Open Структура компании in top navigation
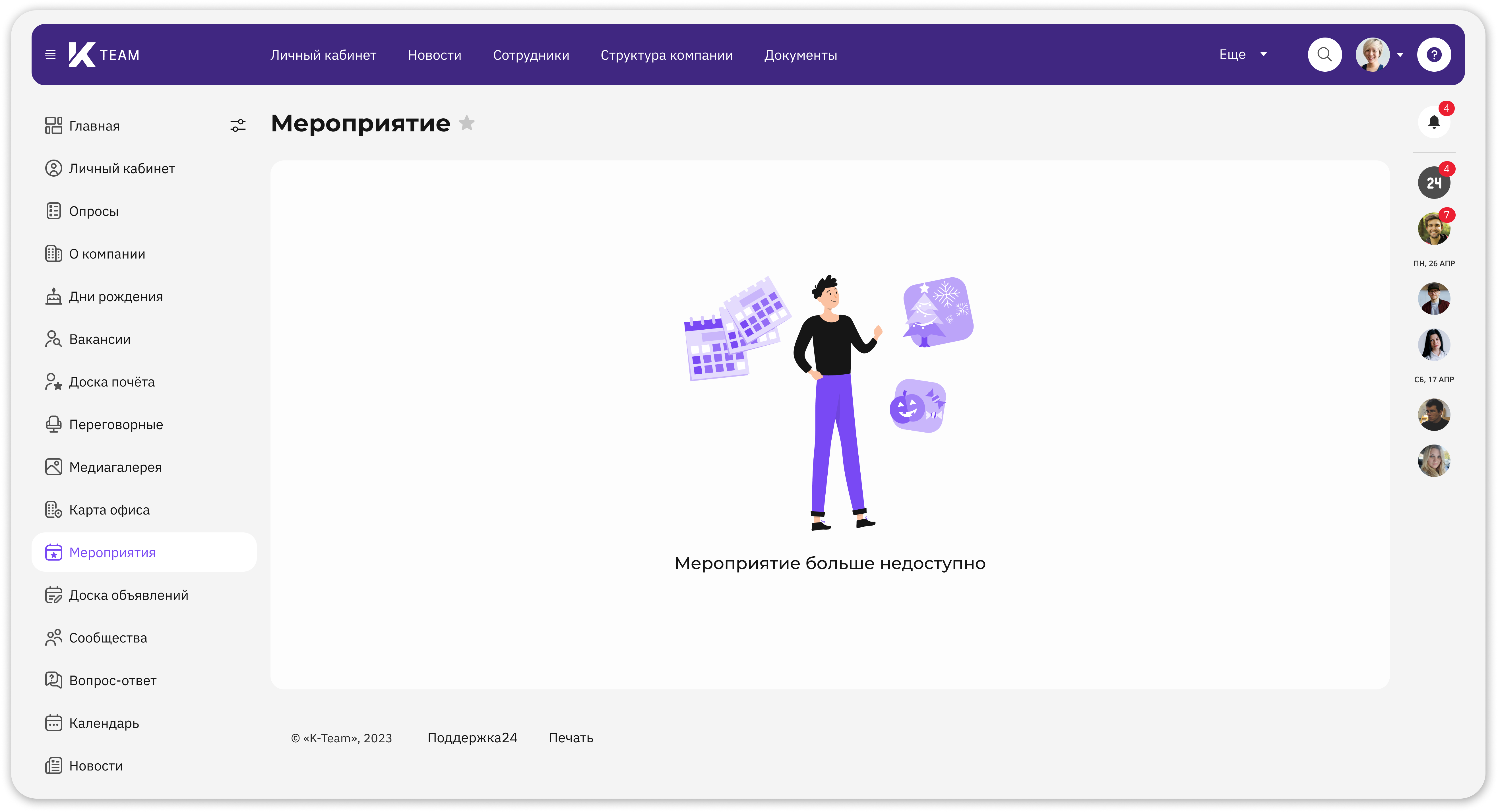This screenshot has width=1498, height=812. click(666, 55)
